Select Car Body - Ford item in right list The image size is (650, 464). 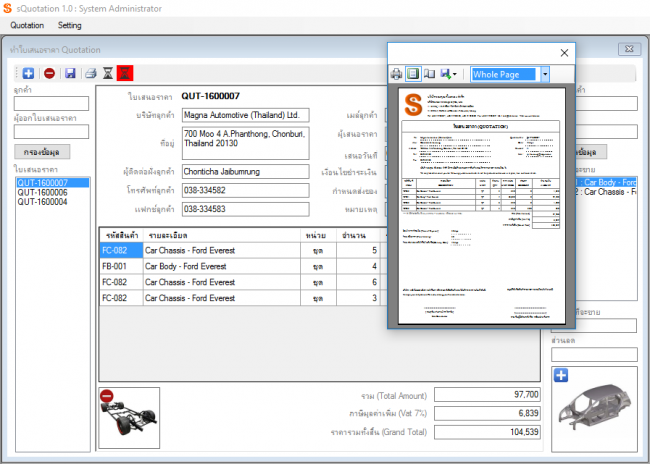[605, 182]
